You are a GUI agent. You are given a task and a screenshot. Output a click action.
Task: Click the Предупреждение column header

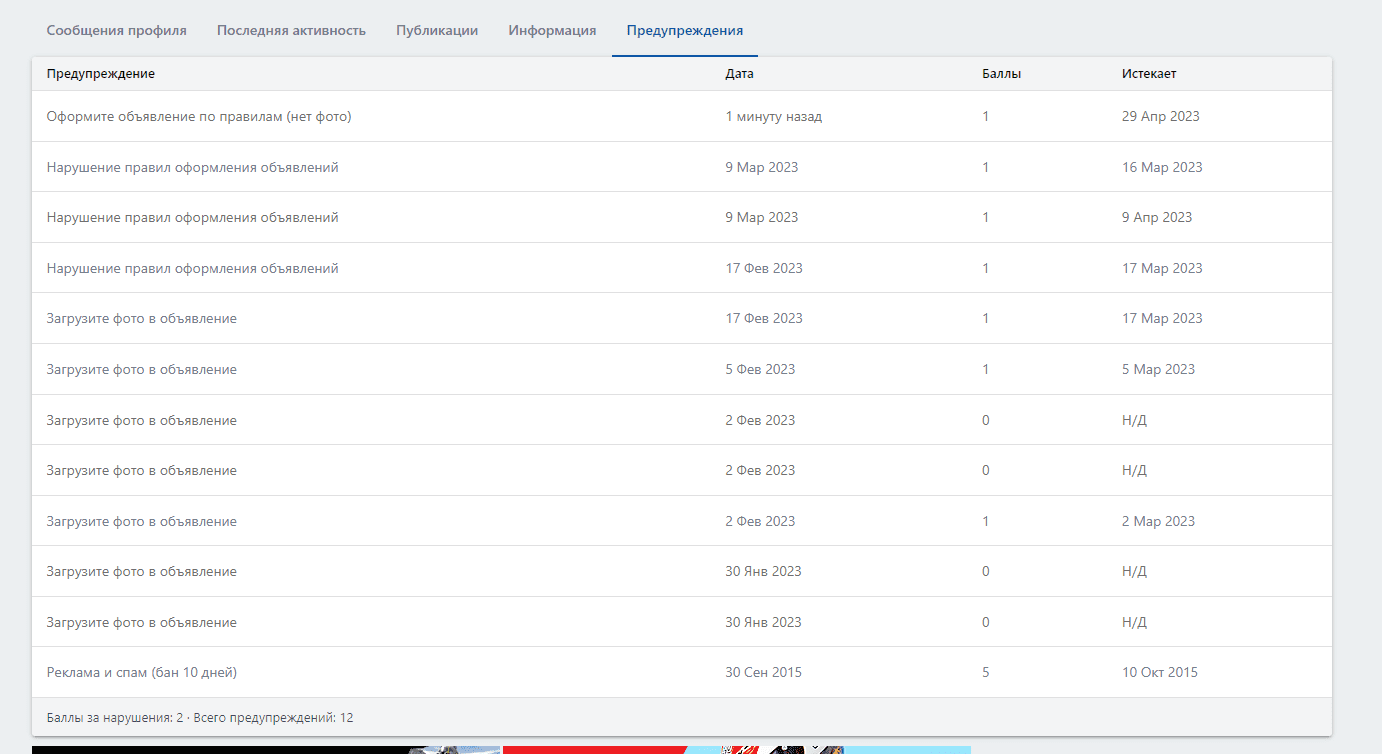(101, 74)
